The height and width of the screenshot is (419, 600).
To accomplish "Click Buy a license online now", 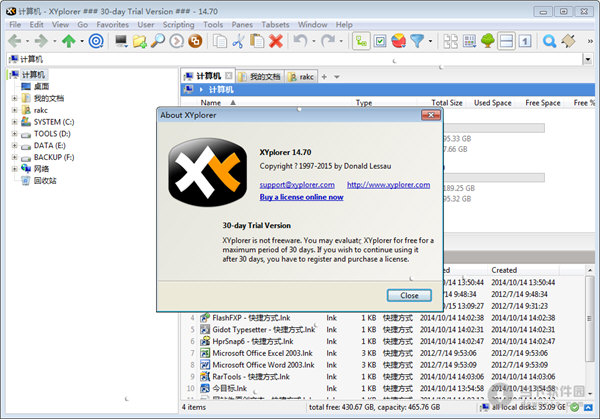I will [x=302, y=197].
